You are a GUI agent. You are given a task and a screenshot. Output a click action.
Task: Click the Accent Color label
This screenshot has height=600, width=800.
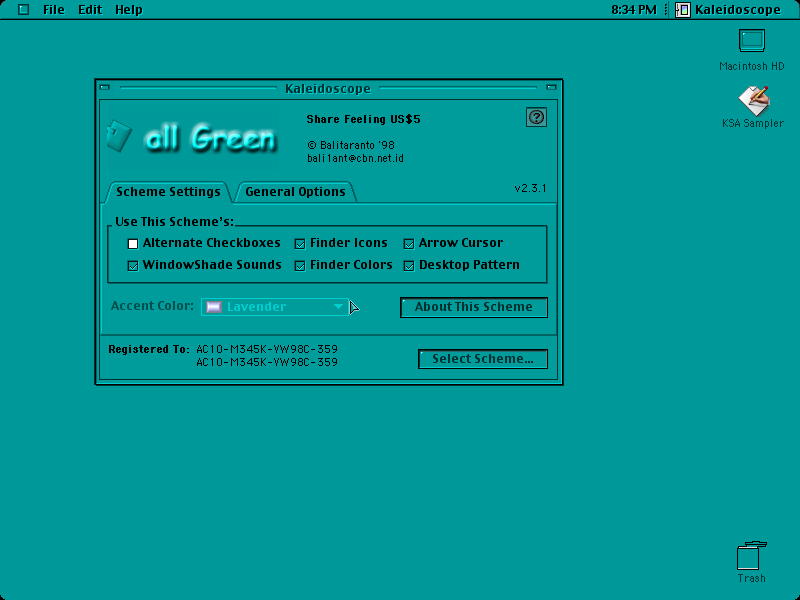152,306
